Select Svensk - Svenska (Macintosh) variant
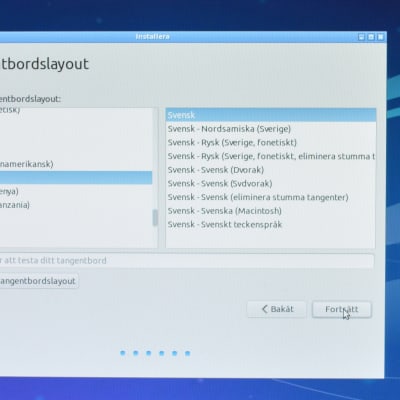Screen dimensions: 400x400 point(271,211)
